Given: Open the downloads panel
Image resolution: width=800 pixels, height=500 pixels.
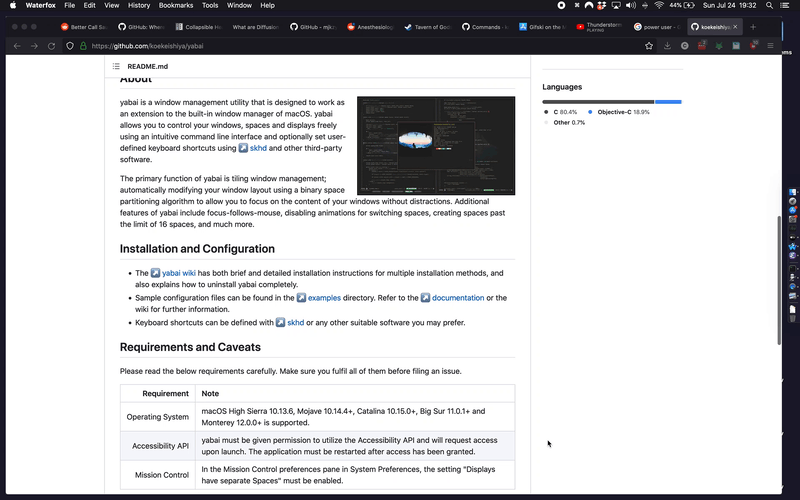Looking at the screenshot, I should 667,46.
